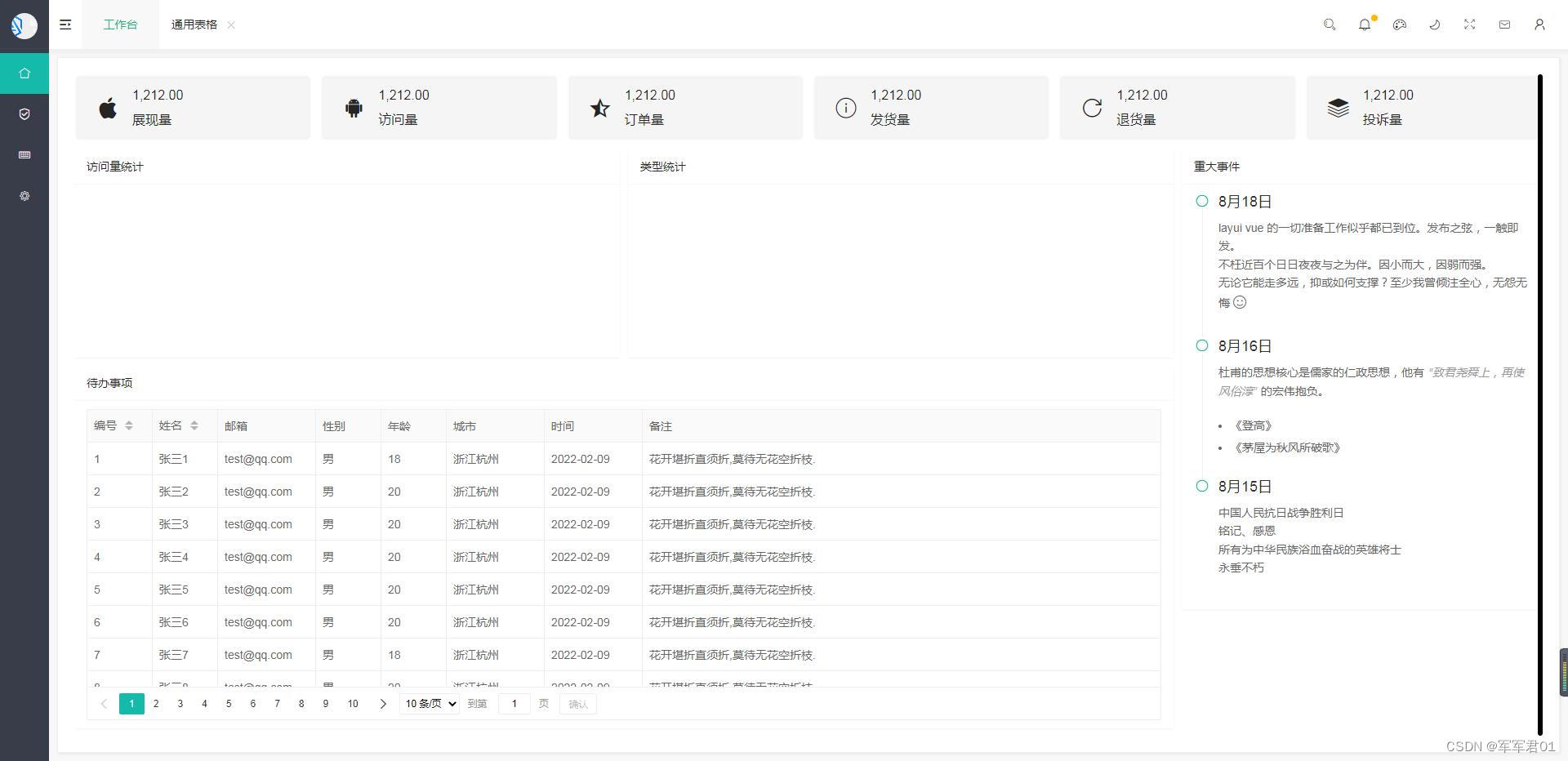Viewport: 1568px width, 761px height.
Task: Go to next page arrow
Action: click(x=383, y=704)
